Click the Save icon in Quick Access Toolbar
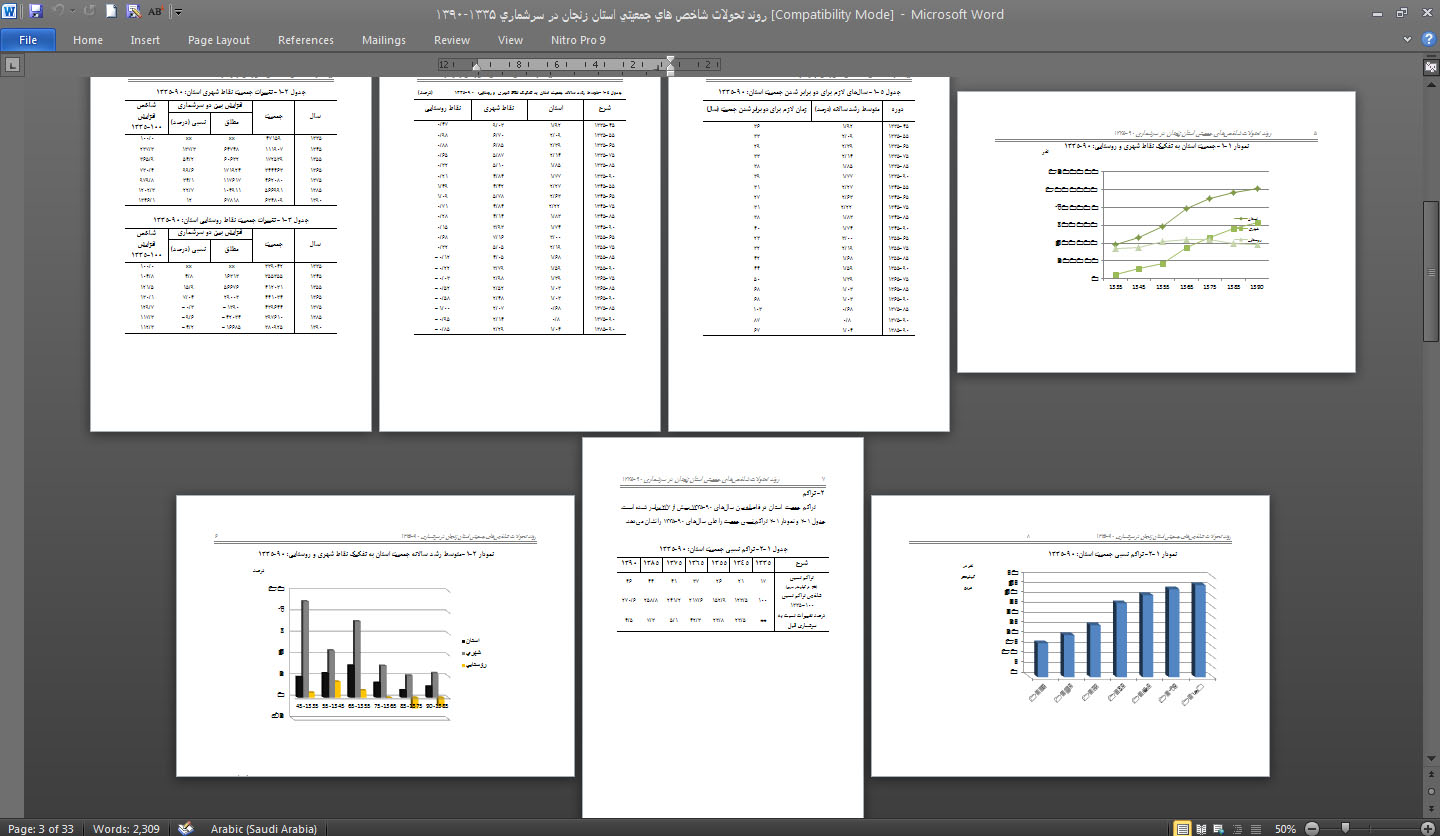 [x=36, y=13]
